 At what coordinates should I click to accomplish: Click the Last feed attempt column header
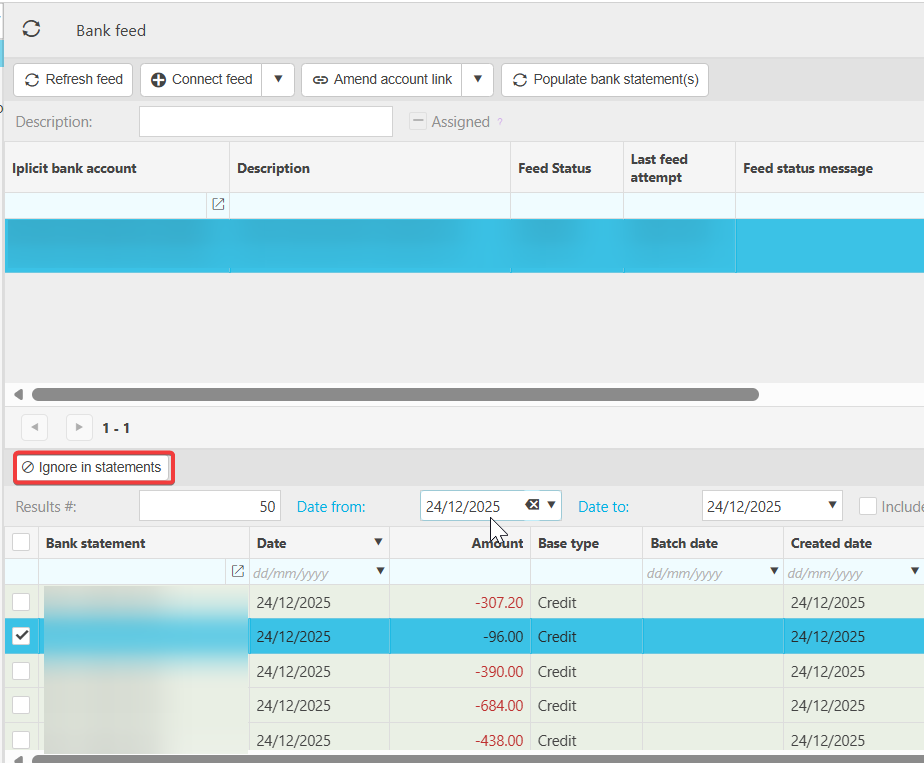pos(679,168)
